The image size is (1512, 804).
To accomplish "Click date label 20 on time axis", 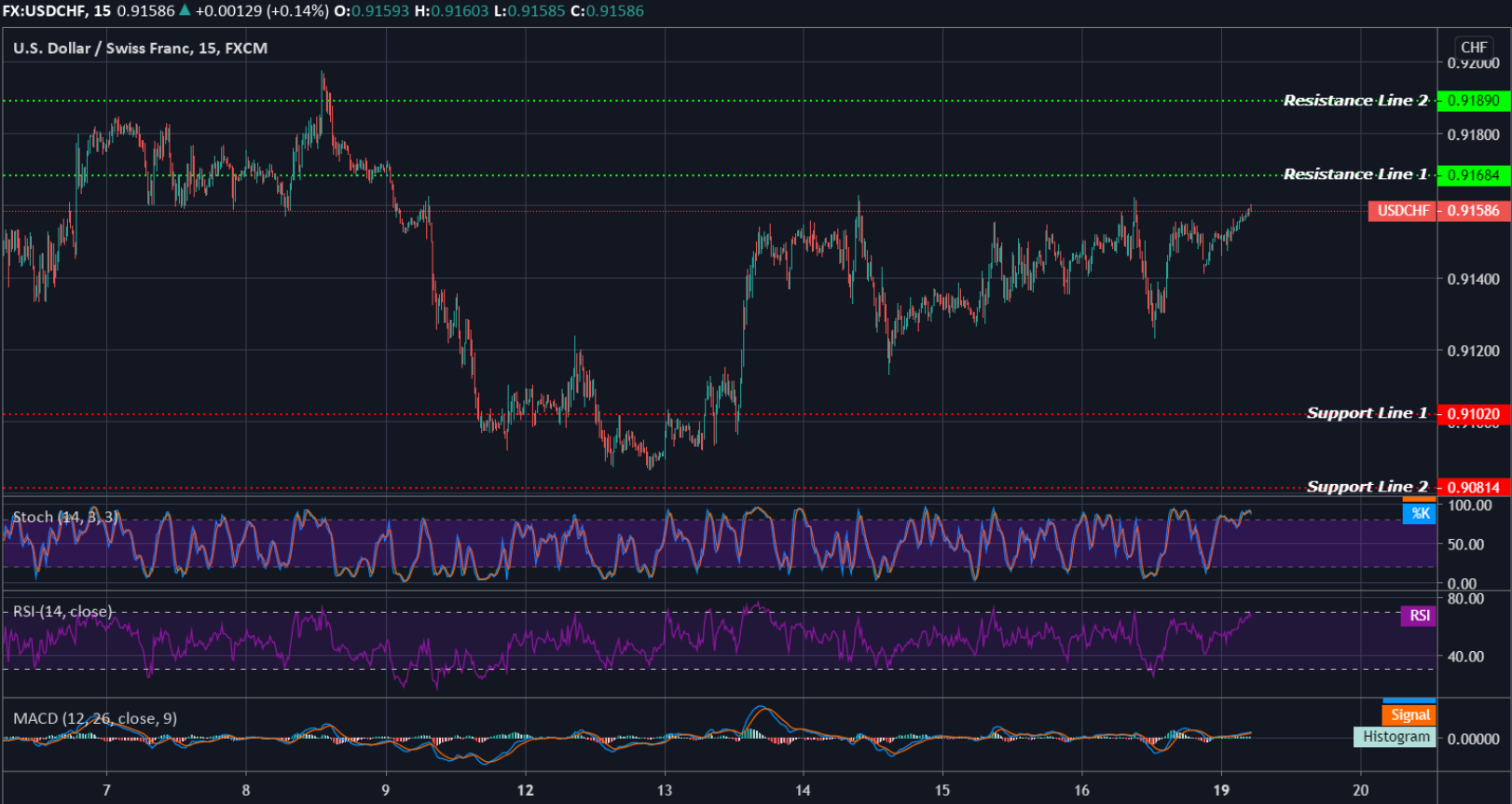I will (x=1361, y=790).
